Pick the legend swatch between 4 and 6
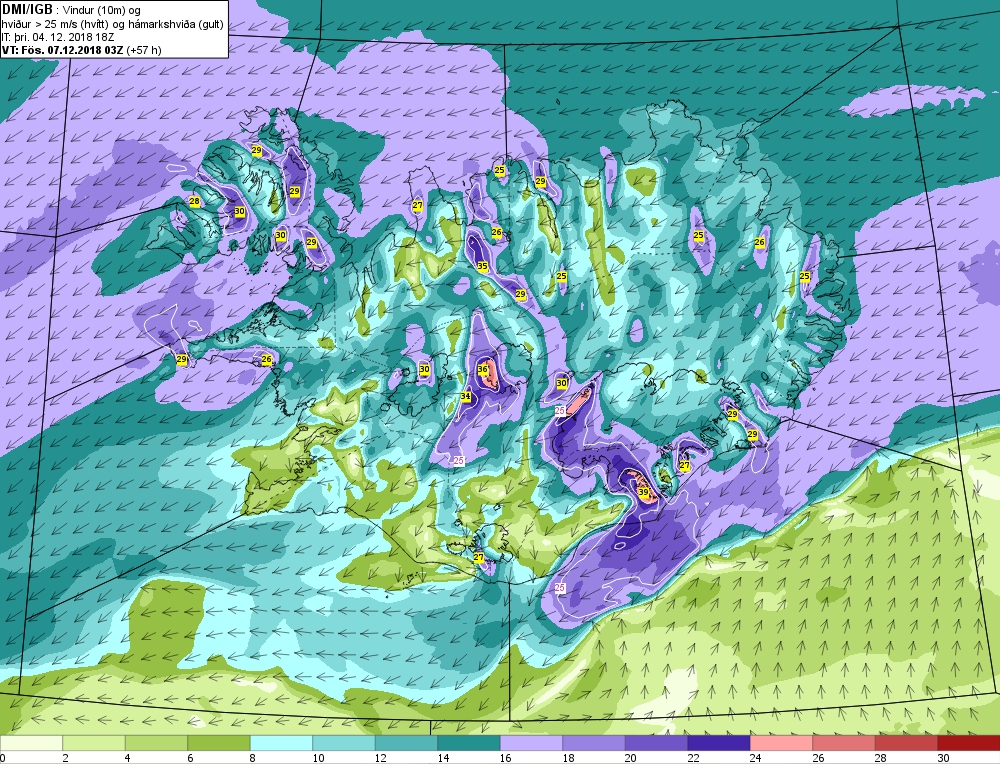 click(156, 743)
